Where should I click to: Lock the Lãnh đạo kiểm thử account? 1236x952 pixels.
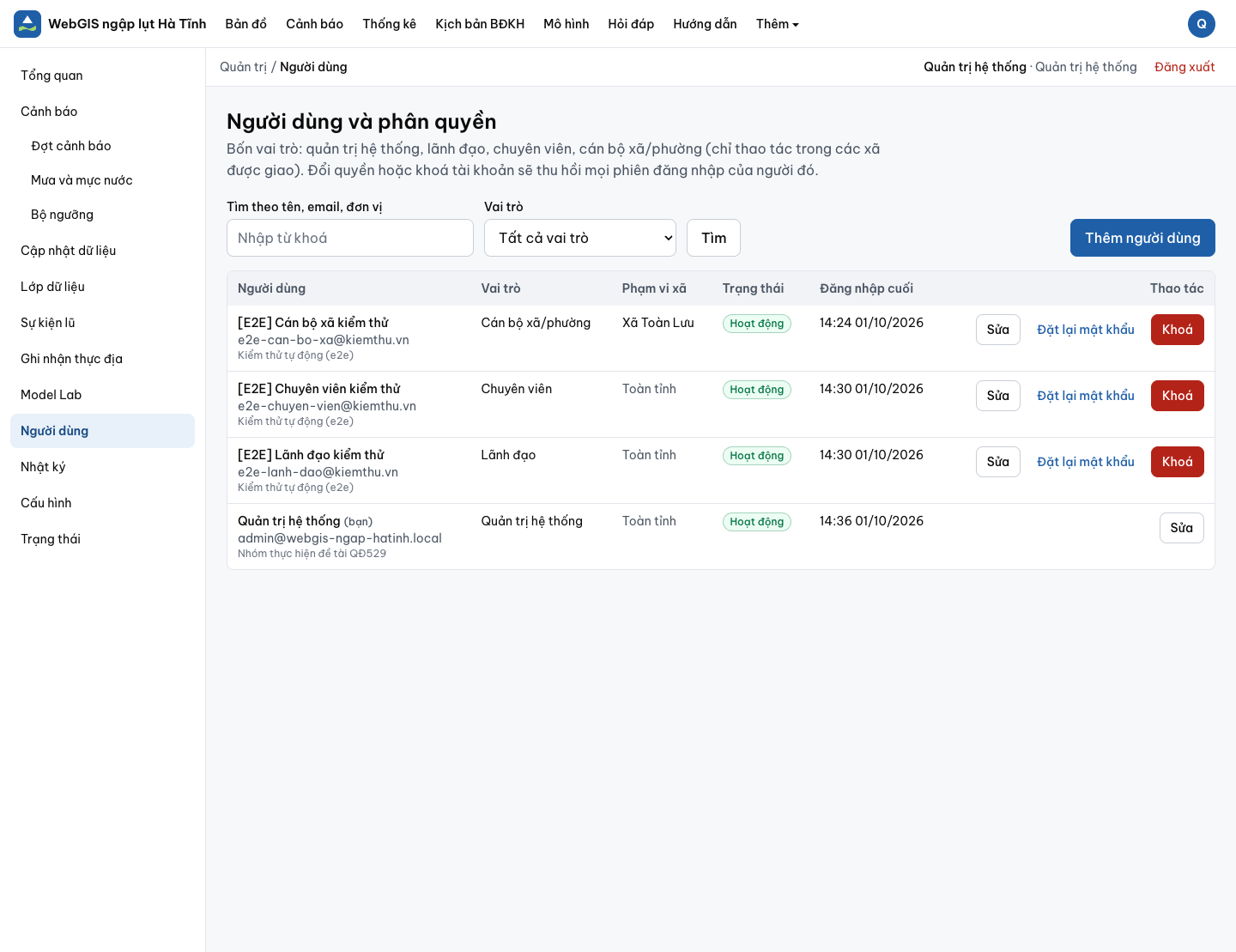tap(1178, 462)
